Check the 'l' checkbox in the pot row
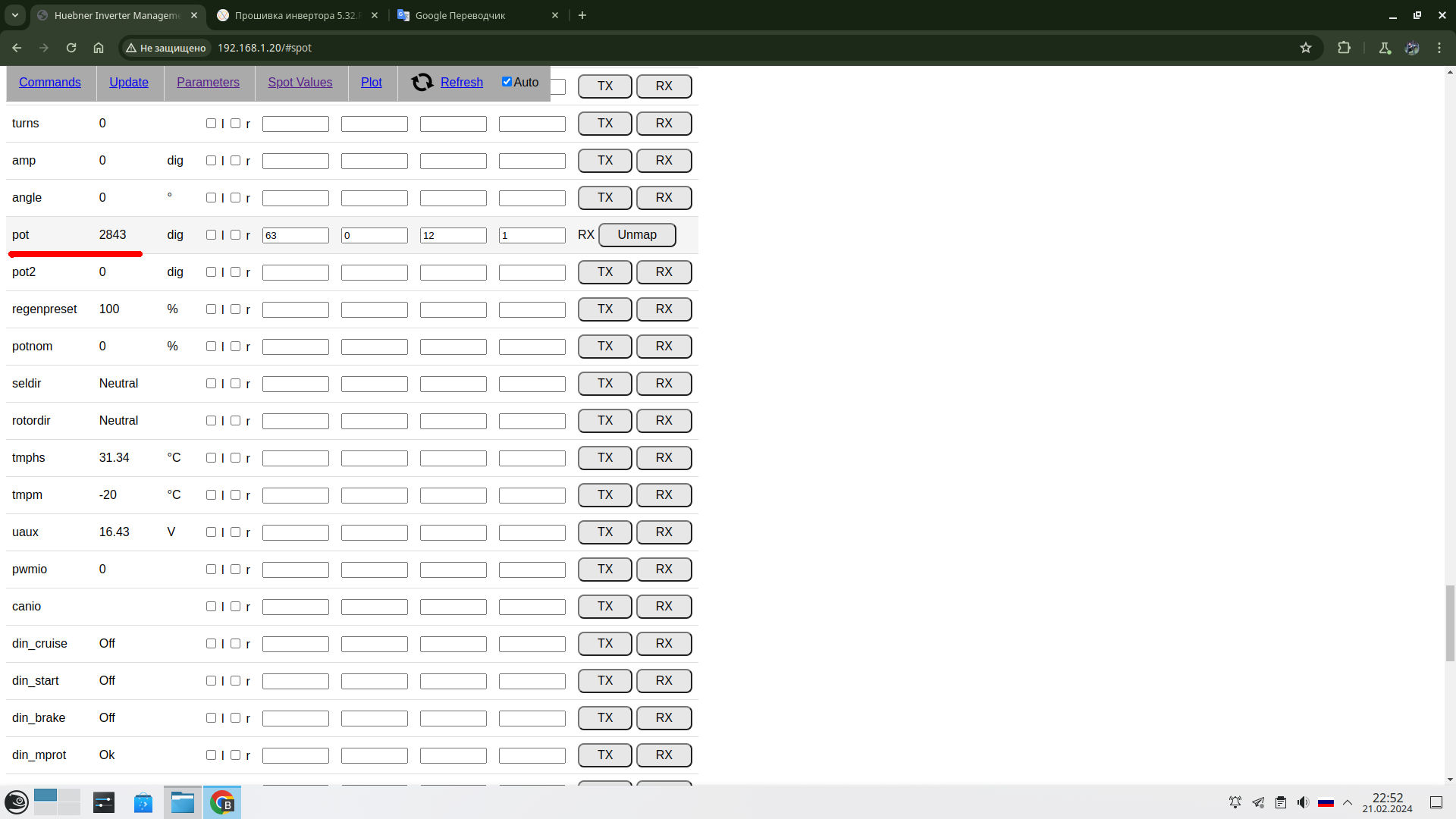This screenshot has width=1456, height=819. point(212,235)
